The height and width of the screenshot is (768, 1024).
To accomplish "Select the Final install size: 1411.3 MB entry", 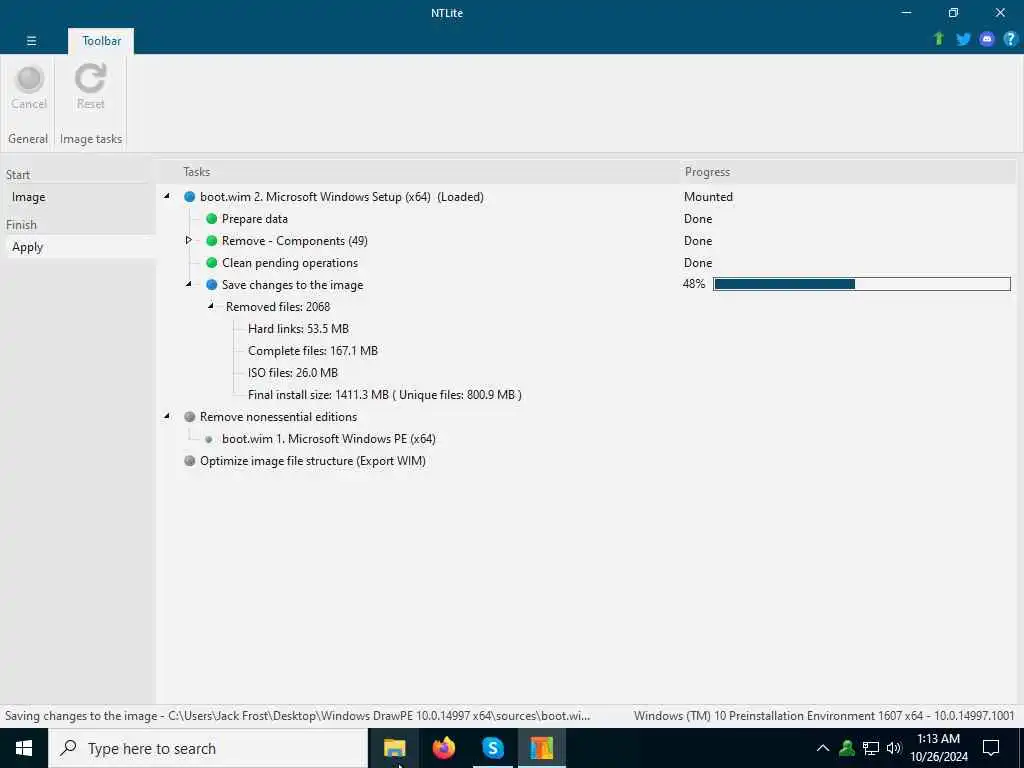I will 385,394.
